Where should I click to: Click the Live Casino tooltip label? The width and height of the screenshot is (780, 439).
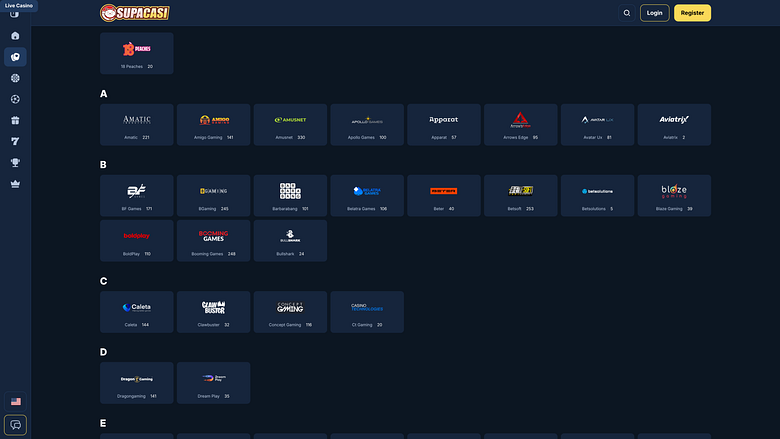pos(19,5)
